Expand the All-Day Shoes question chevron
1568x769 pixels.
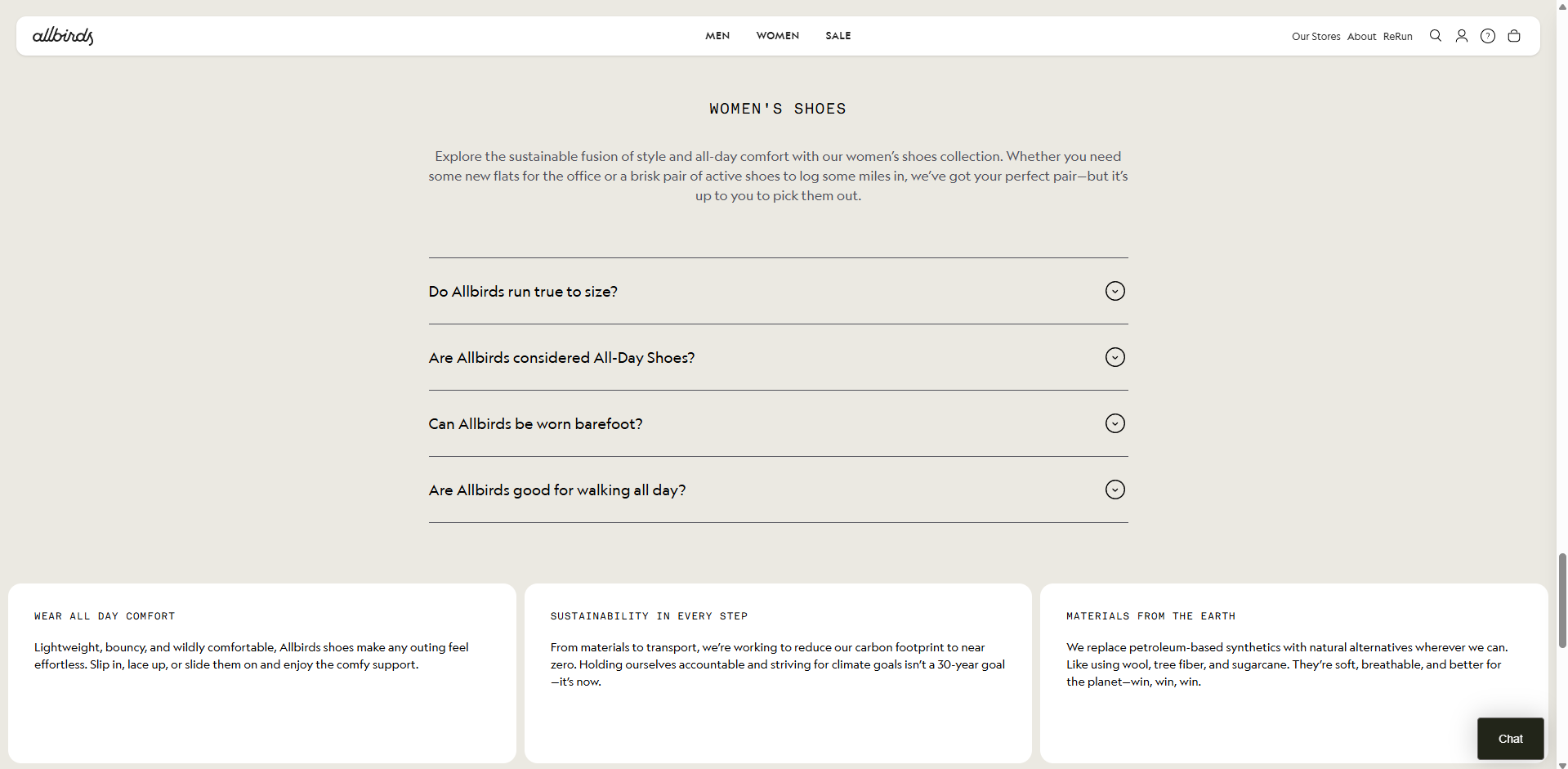pyautogui.click(x=1115, y=357)
